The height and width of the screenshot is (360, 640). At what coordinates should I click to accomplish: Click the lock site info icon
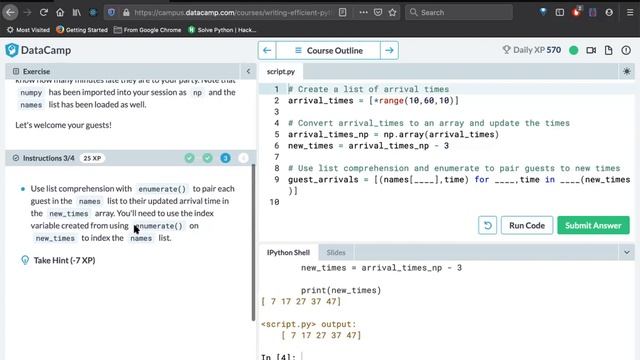[126, 13]
